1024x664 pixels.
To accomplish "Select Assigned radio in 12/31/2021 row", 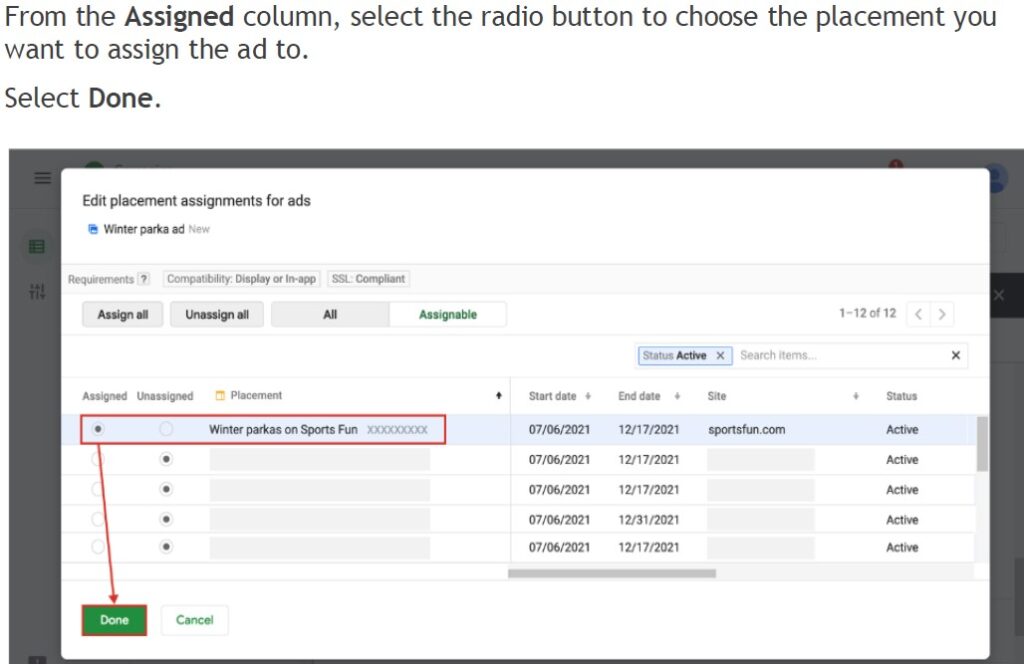I will 98,519.
